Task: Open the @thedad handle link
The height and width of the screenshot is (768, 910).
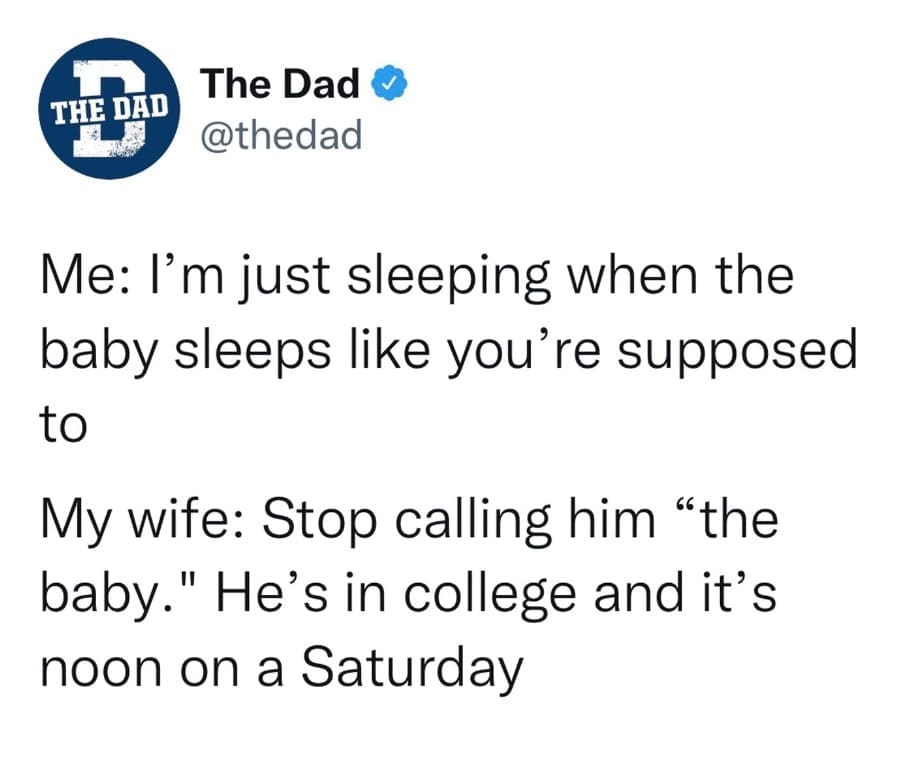Action: [x=281, y=133]
